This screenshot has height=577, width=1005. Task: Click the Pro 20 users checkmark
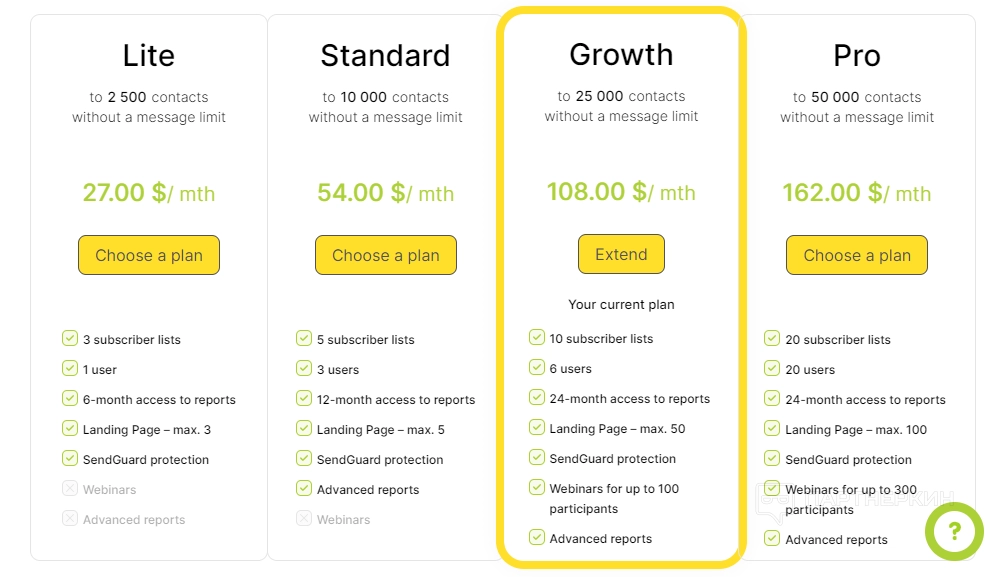click(x=772, y=369)
